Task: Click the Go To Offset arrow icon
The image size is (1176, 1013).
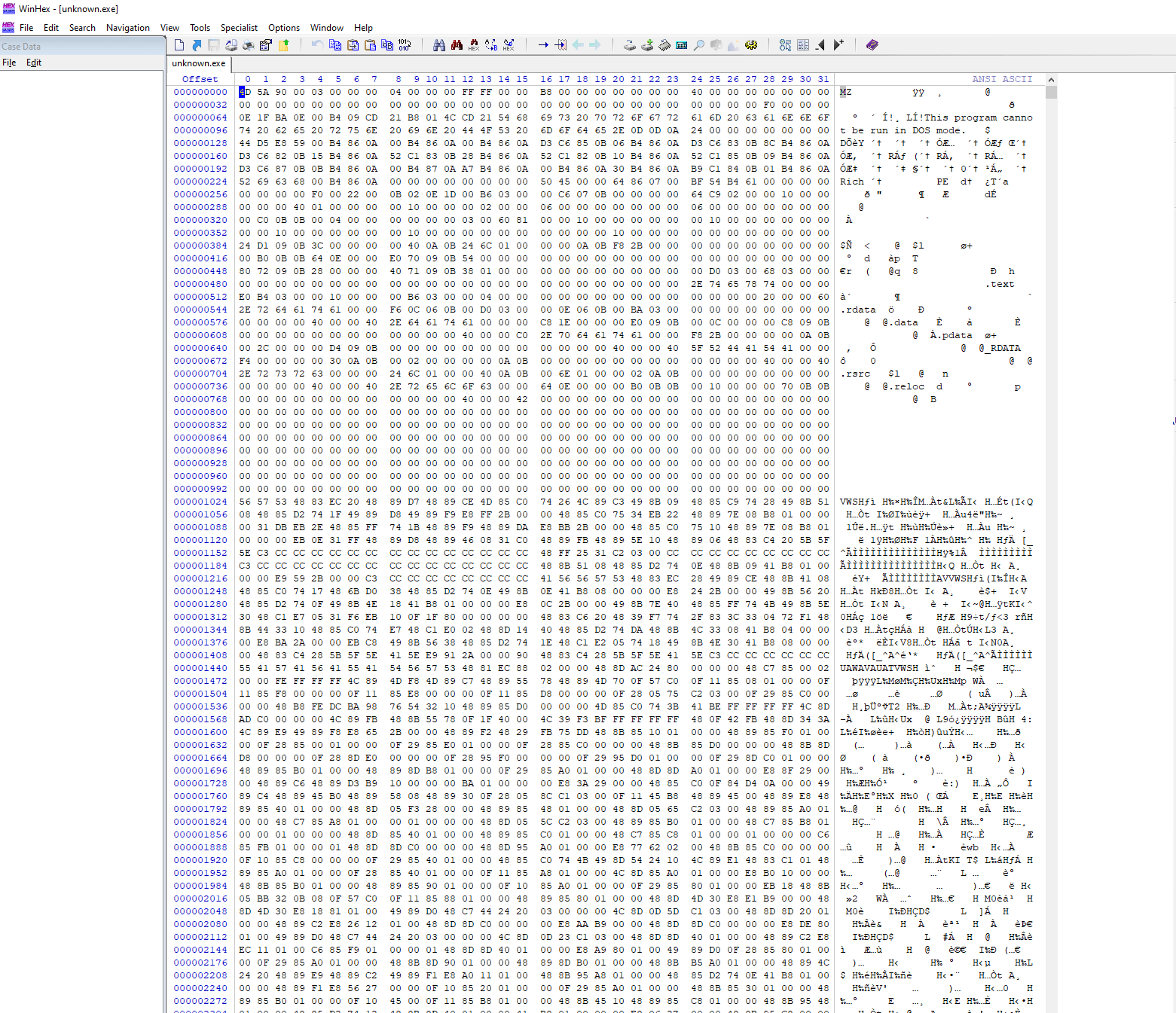Action: 543,45
